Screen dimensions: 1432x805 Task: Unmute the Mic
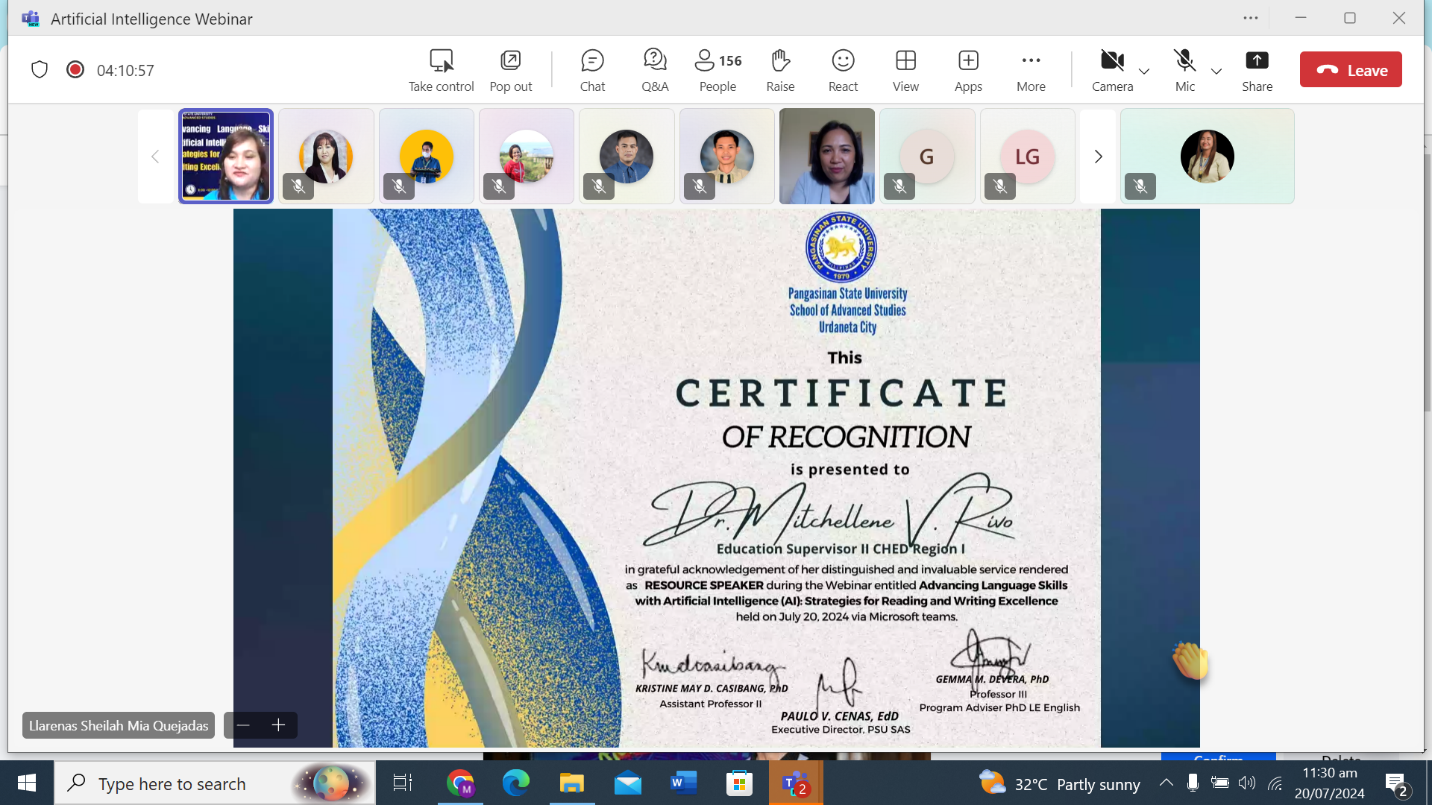point(1185,70)
